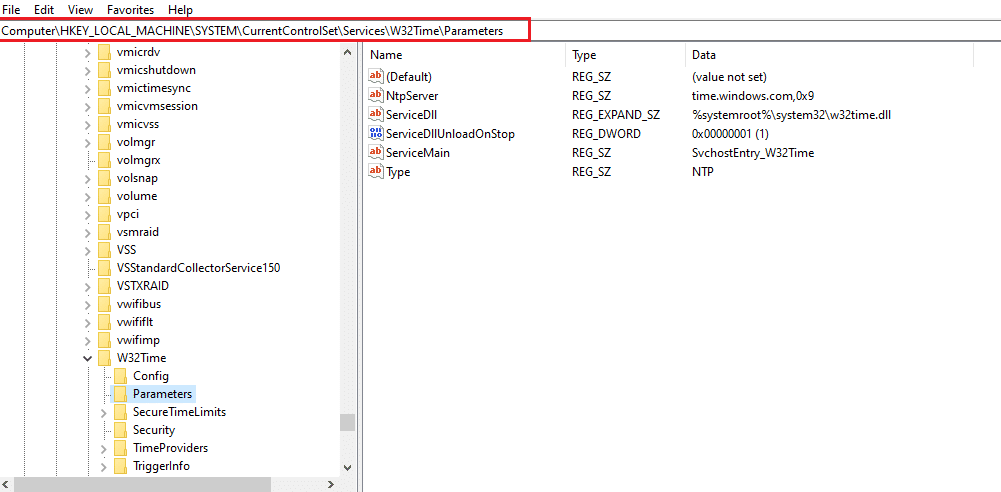This screenshot has width=1001, height=492.
Task: Expand the SecureTimeLimits key
Action: coord(104,412)
